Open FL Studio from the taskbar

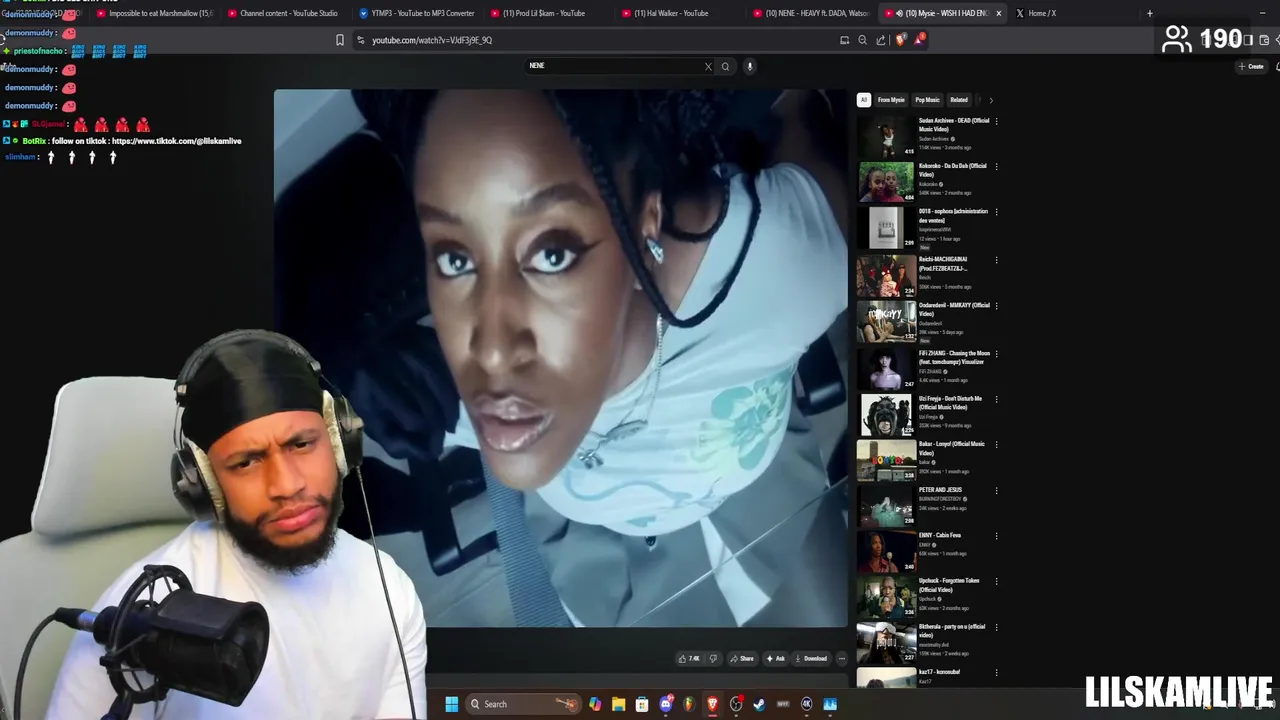pyautogui.click(x=689, y=704)
